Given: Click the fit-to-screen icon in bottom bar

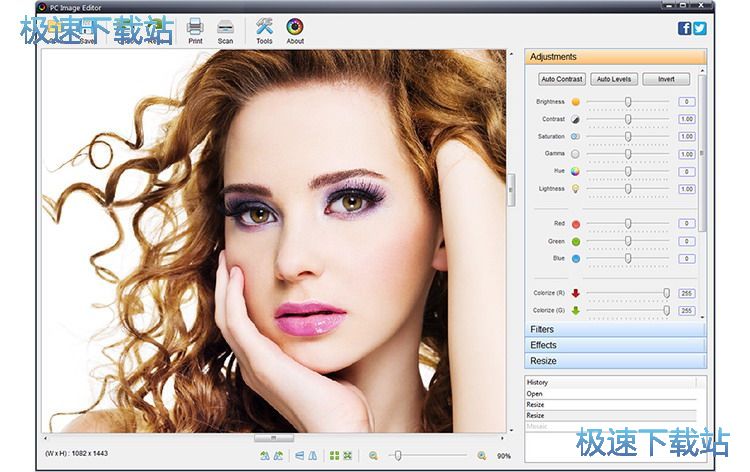Looking at the screenshot, I should click(x=348, y=455).
